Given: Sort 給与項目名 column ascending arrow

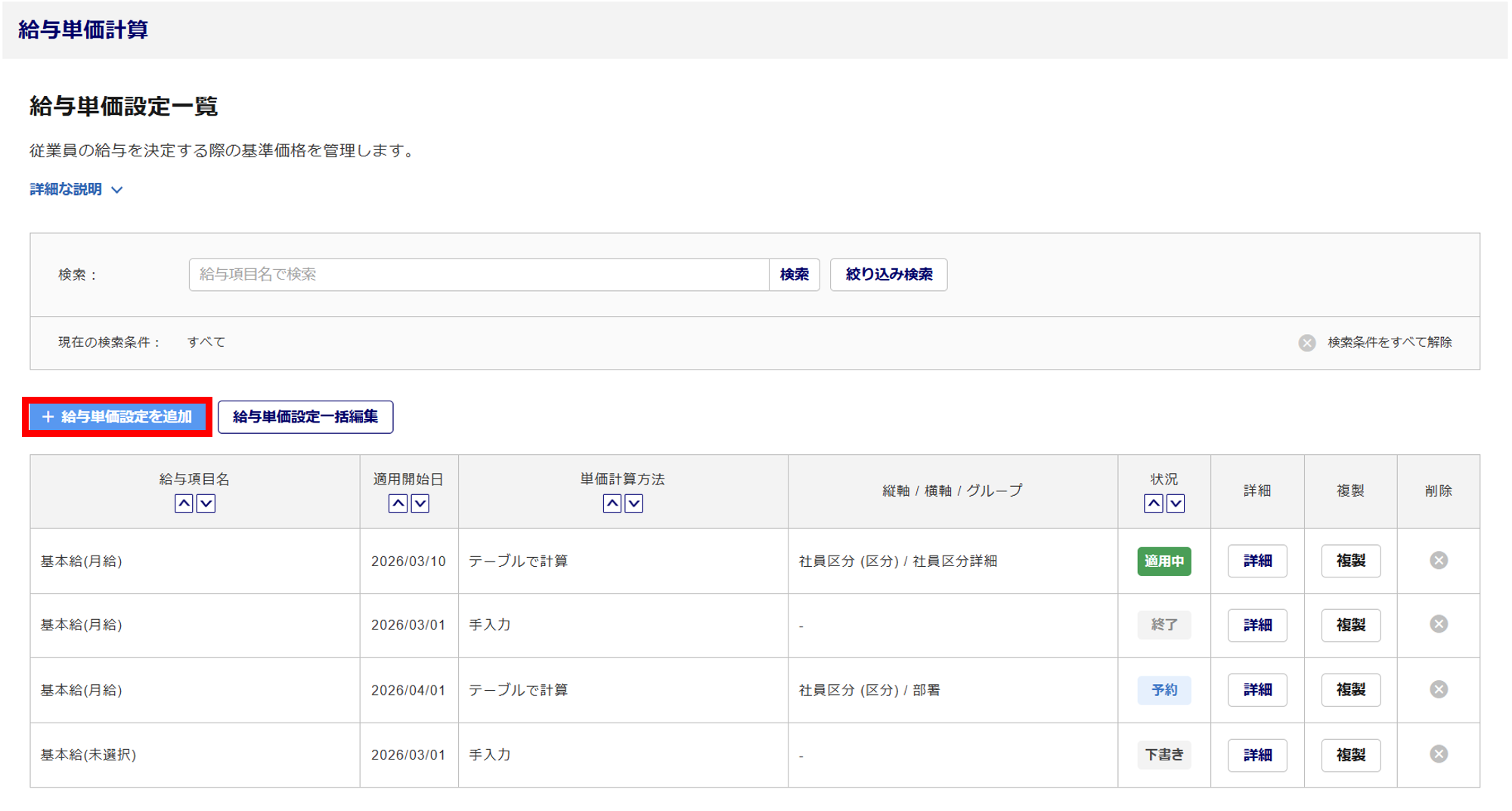Looking at the screenshot, I should coord(184,503).
